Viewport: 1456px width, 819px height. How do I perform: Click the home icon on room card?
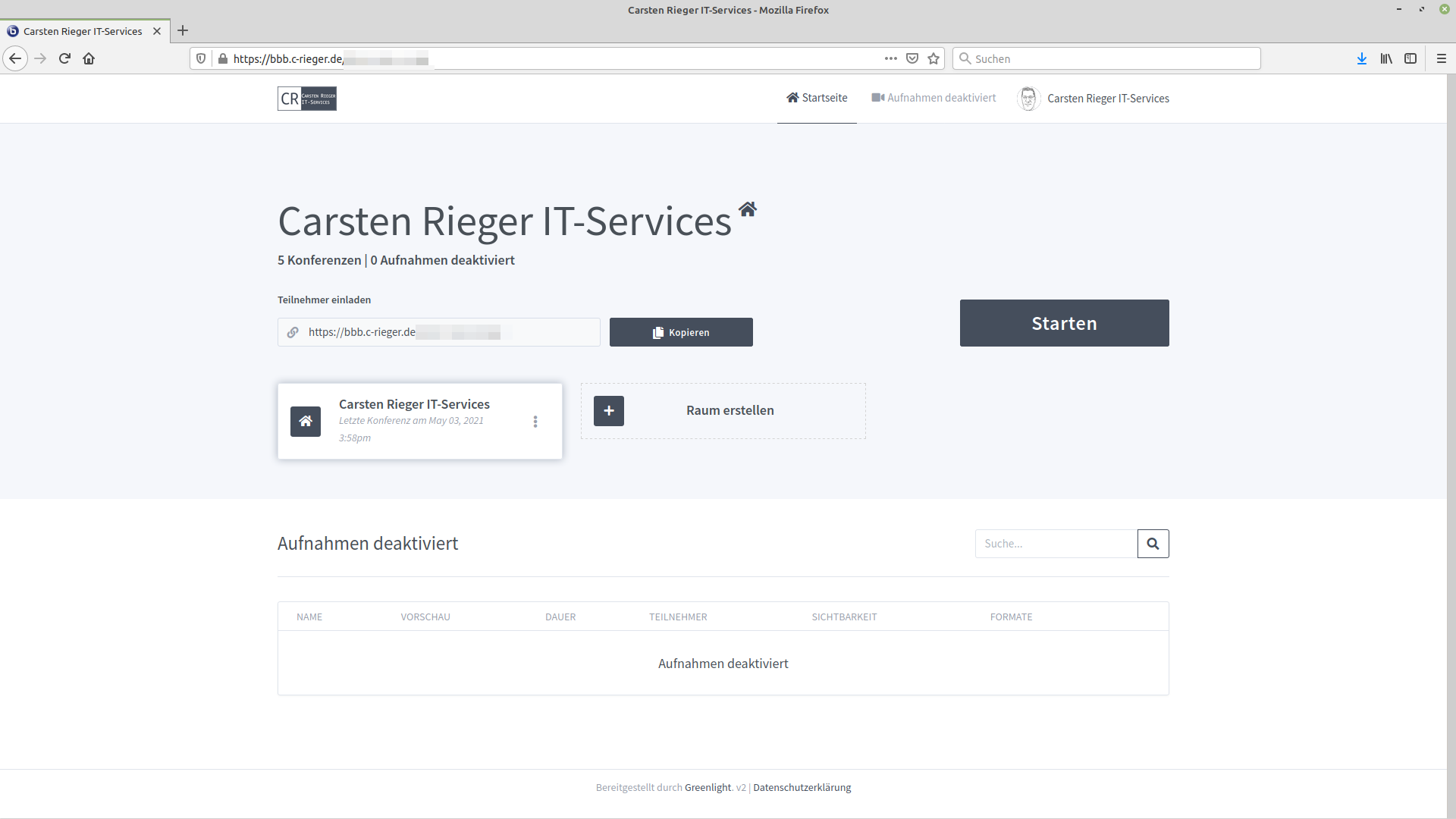[x=306, y=421]
